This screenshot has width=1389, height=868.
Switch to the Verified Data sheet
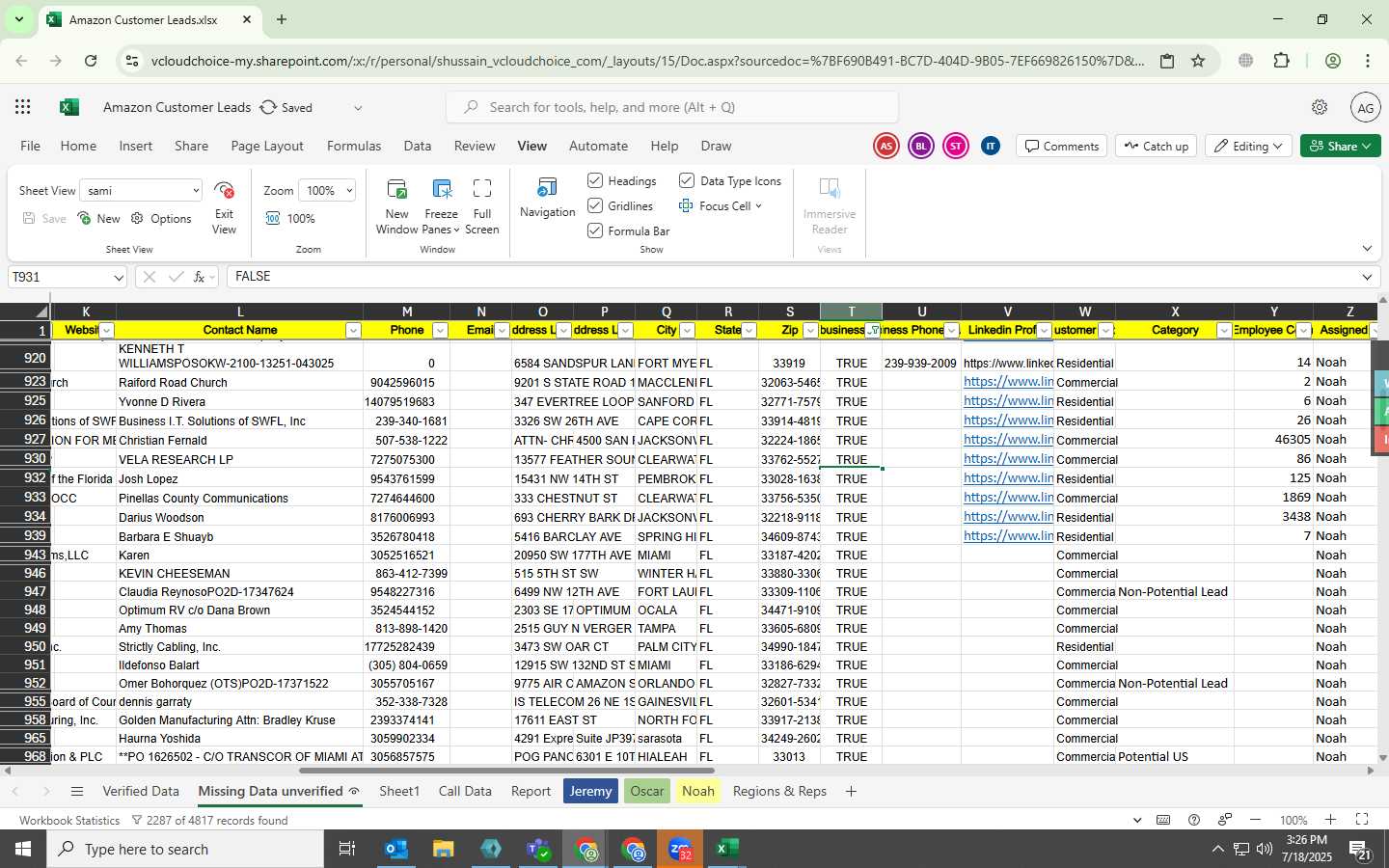(141, 792)
